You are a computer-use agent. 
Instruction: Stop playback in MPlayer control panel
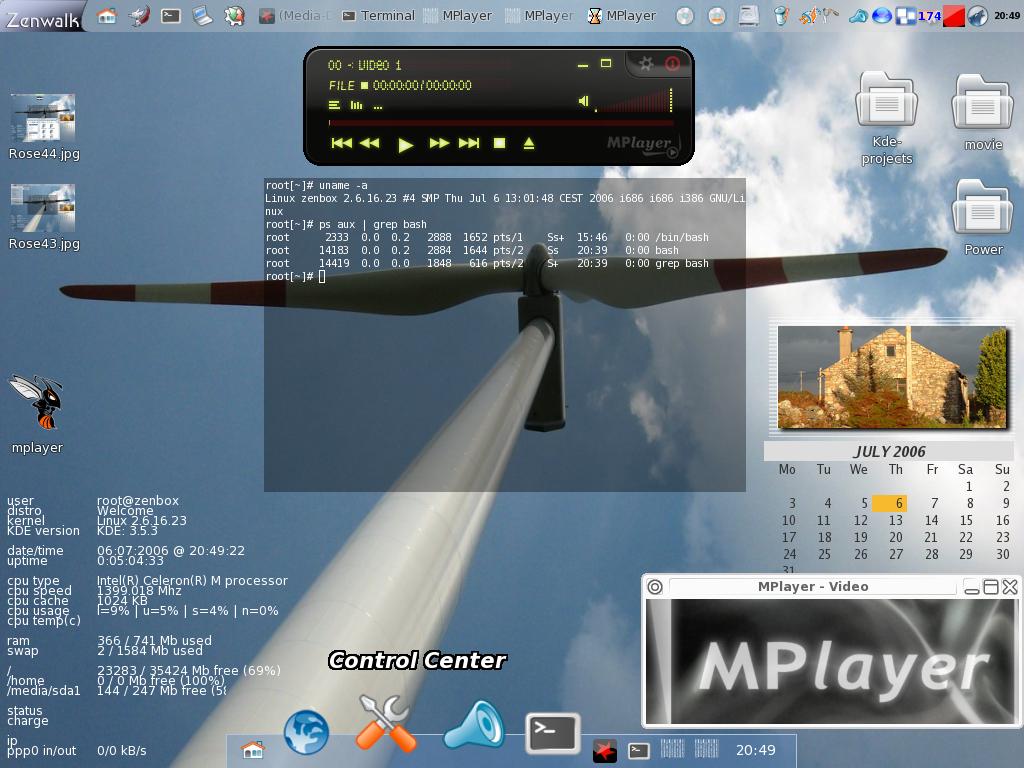coord(500,143)
